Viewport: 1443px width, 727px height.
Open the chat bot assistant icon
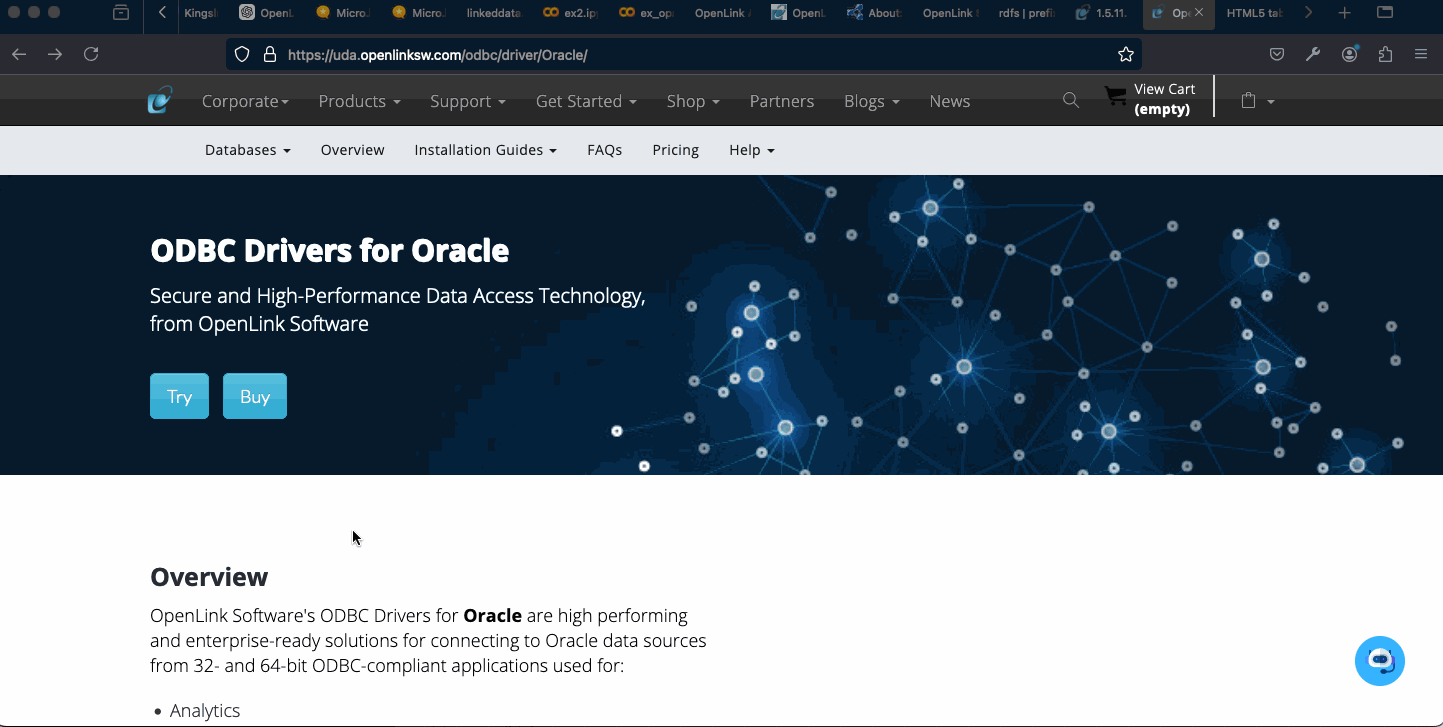1380,661
